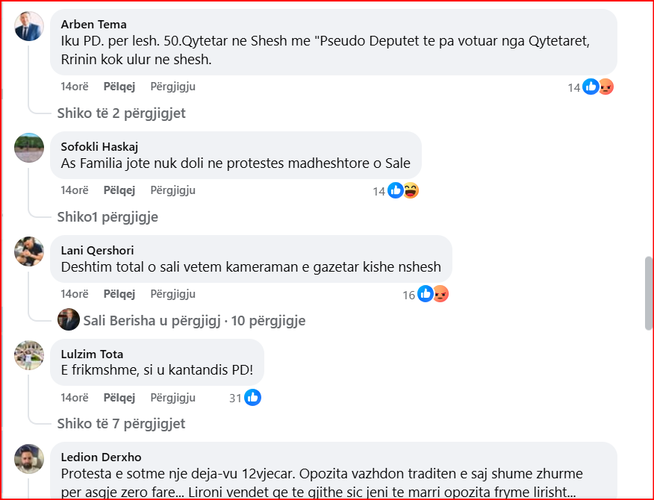Click Lulzim Tota's profile avatar
Screen dimensions: 654x500
pos(29,355)
